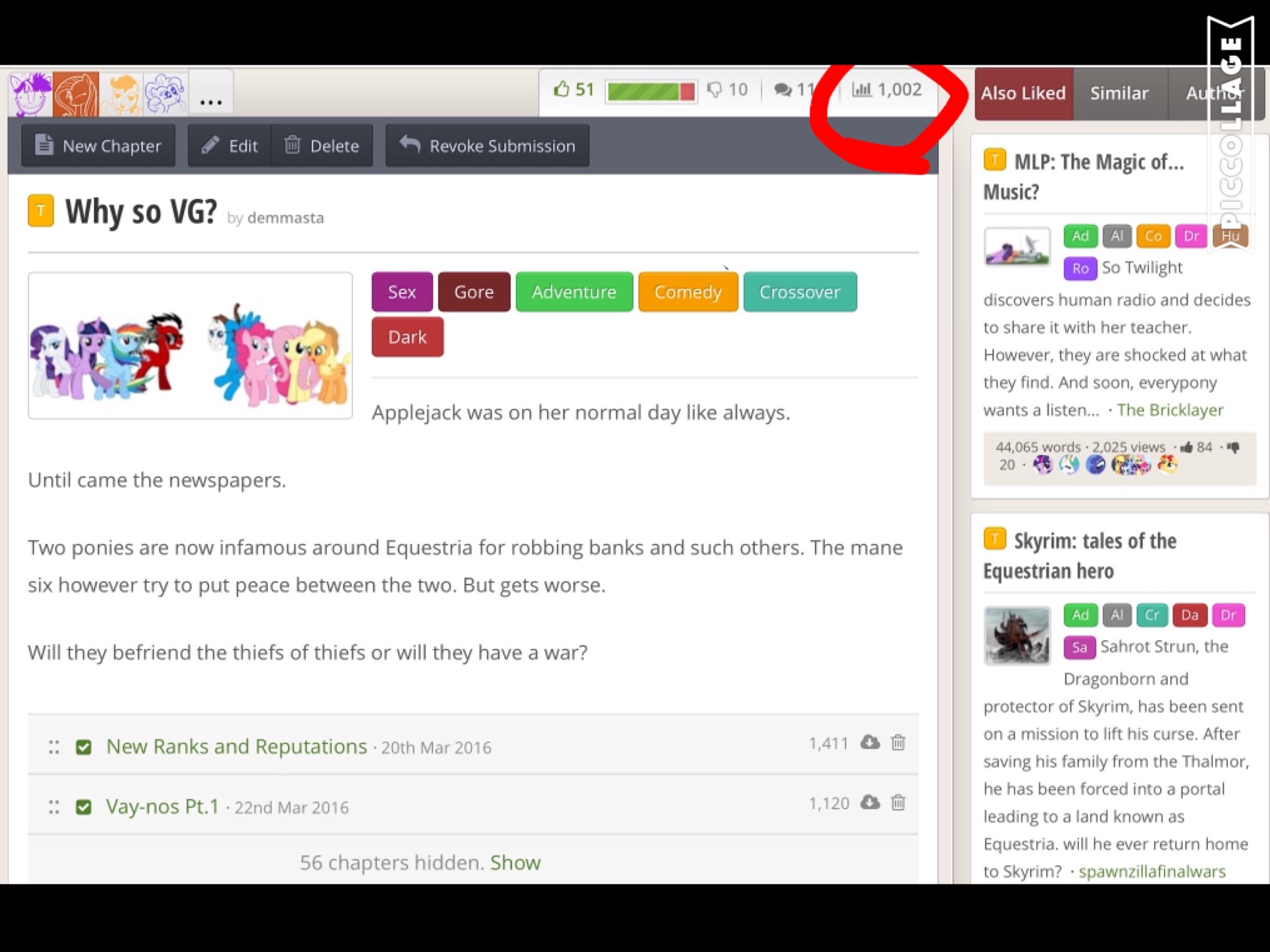The width and height of the screenshot is (1270, 952).
Task: Select the Adventure tag
Action: click(574, 292)
